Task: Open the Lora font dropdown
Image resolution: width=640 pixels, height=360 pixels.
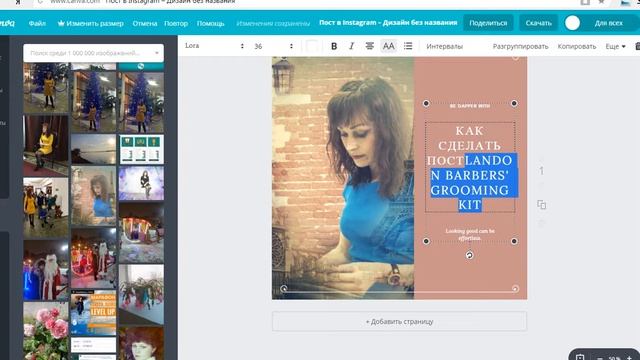Action: point(214,46)
